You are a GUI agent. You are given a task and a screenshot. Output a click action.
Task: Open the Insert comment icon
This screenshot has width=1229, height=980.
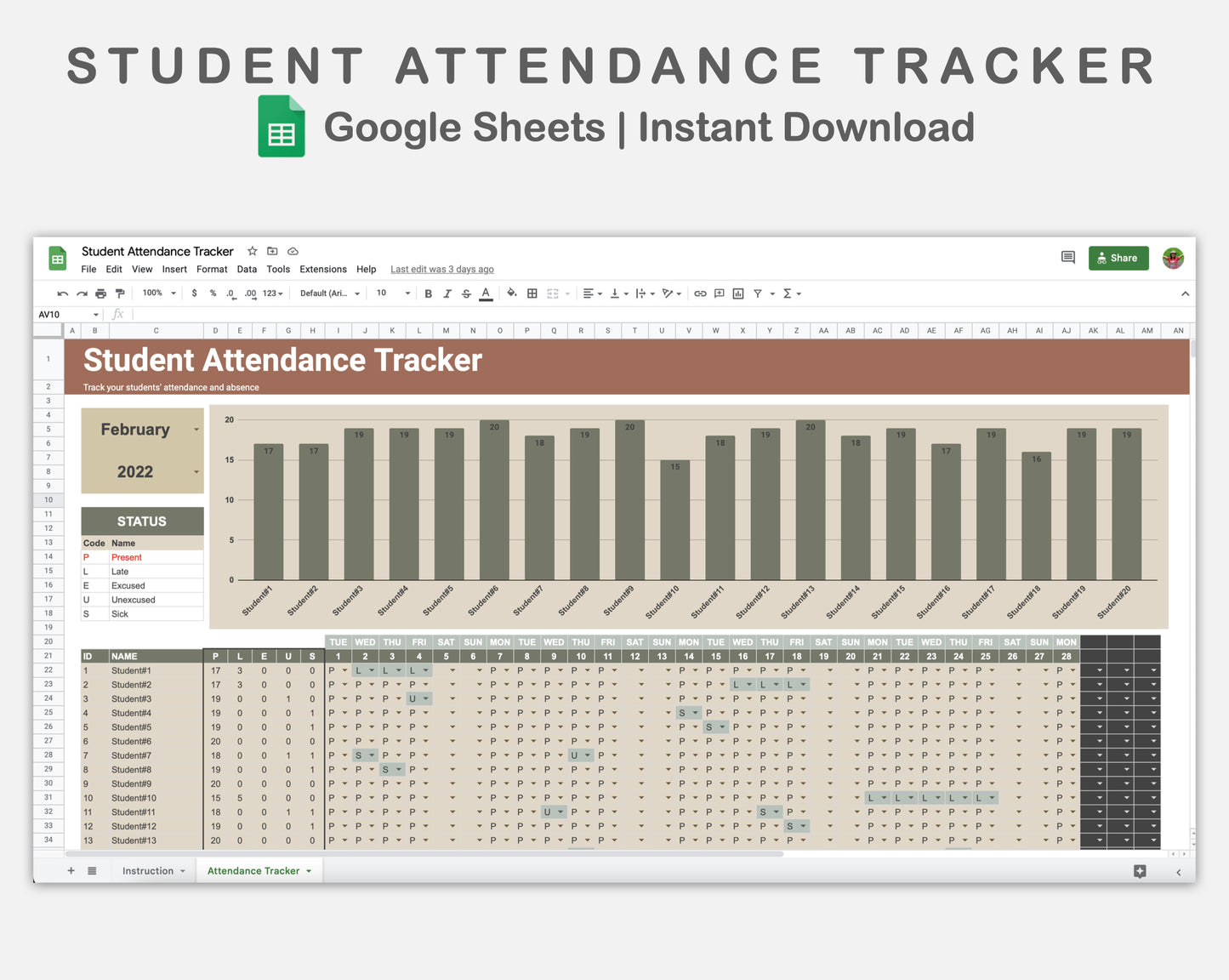click(x=719, y=293)
